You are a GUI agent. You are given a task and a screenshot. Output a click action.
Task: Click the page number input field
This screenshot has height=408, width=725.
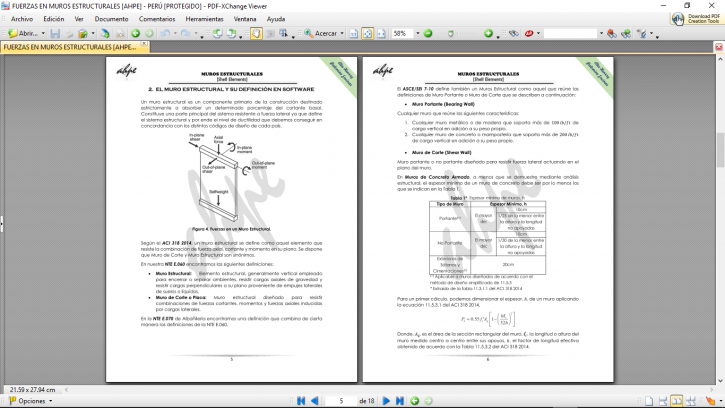[340, 400]
